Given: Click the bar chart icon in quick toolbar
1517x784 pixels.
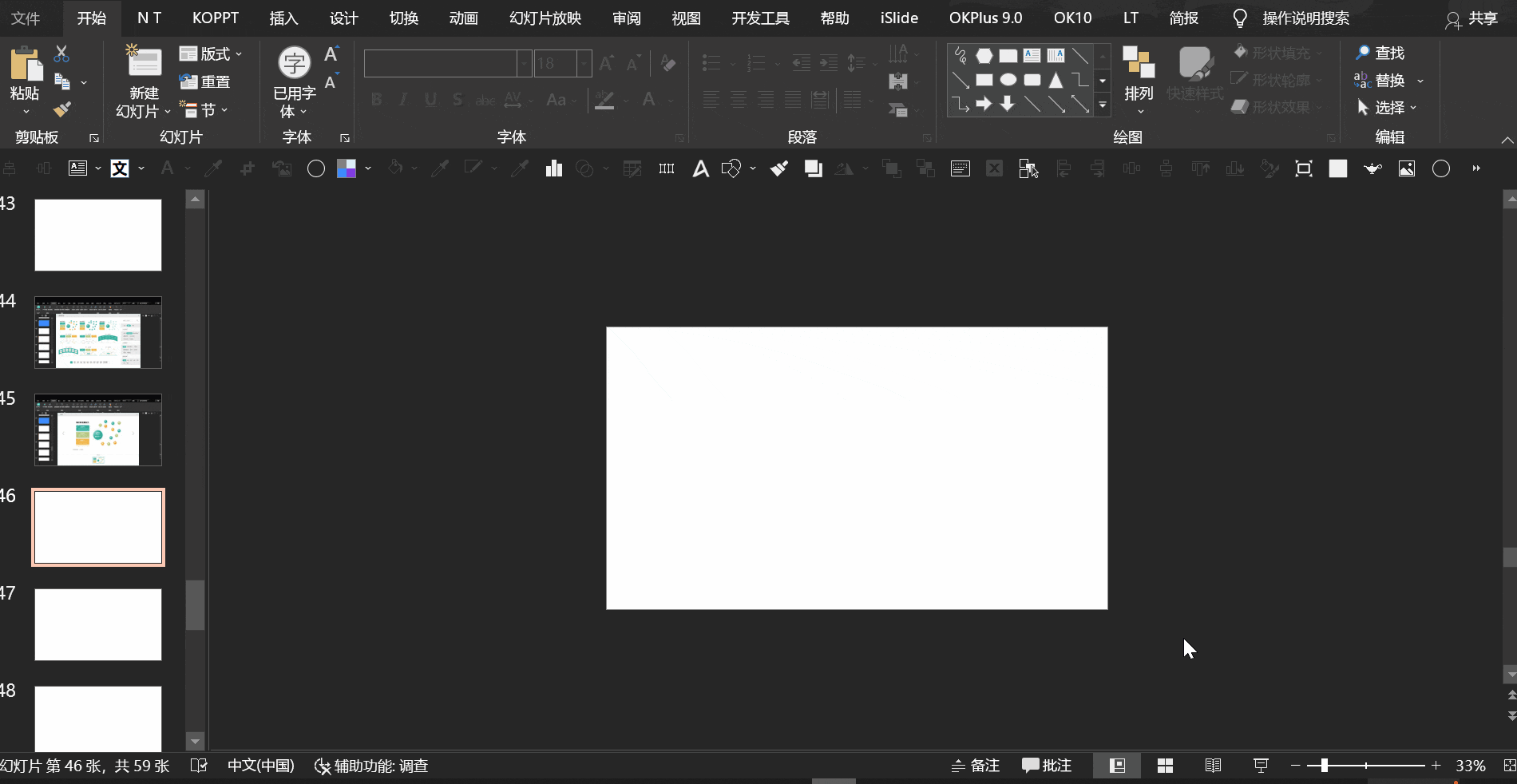Looking at the screenshot, I should click(553, 168).
